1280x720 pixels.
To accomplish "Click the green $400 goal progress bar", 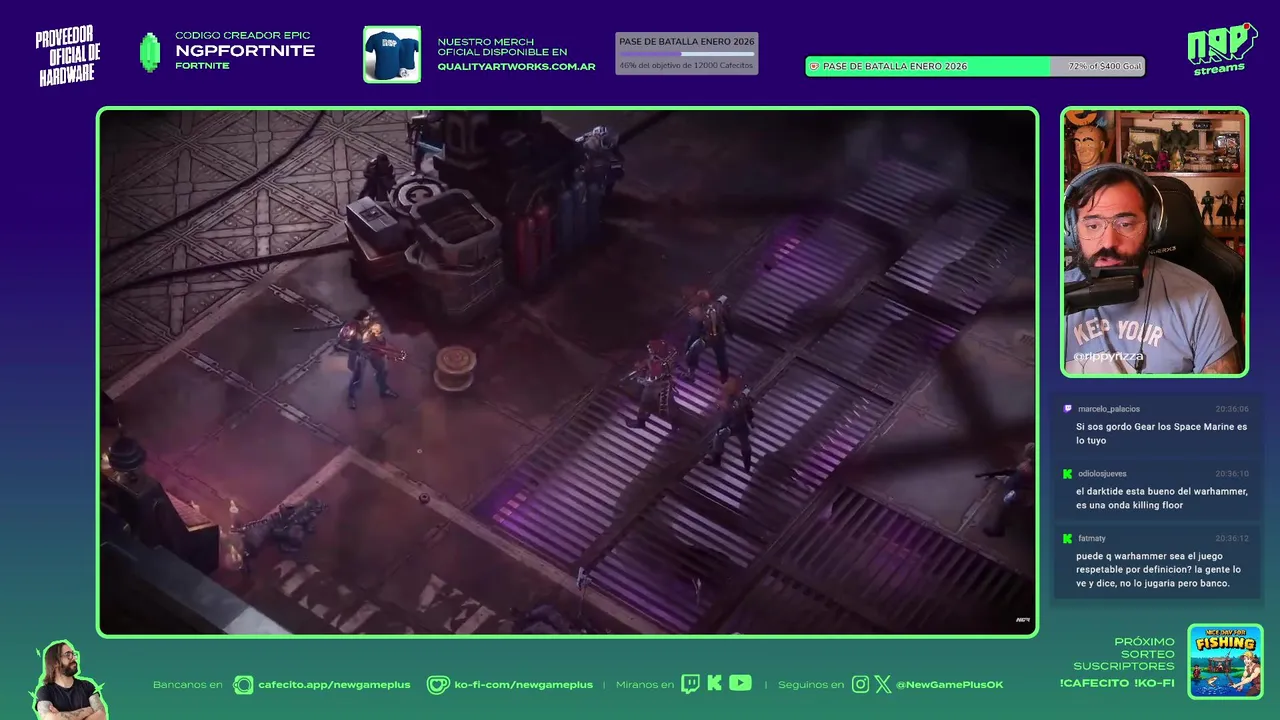I will [975, 67].
